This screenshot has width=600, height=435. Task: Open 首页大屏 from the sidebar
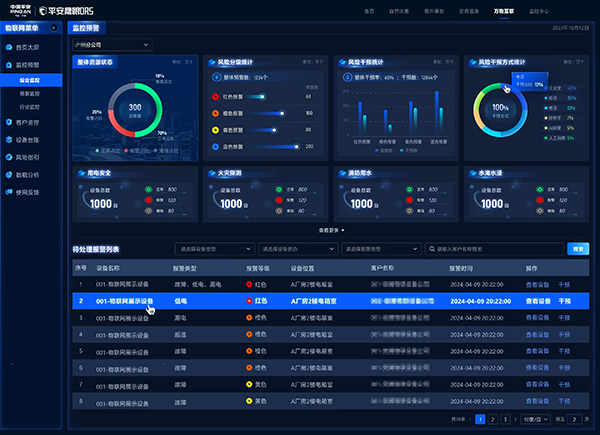28,46
